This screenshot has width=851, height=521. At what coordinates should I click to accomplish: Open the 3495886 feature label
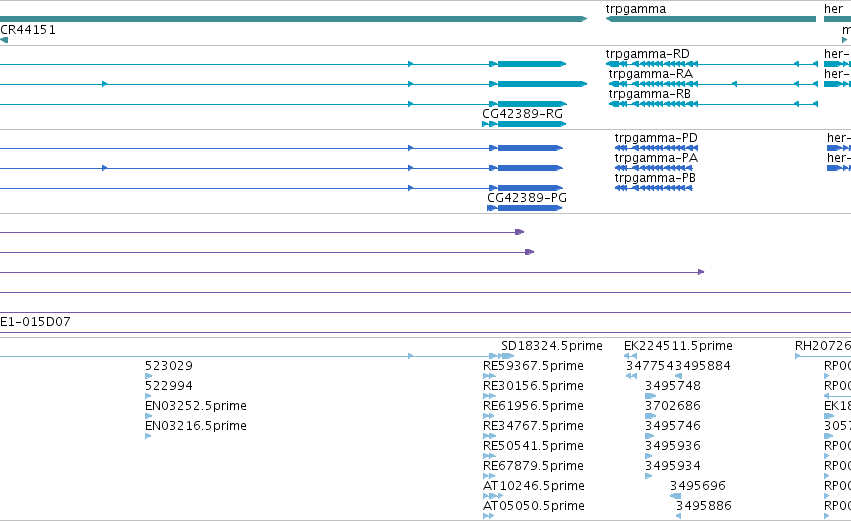coord(703,506)
